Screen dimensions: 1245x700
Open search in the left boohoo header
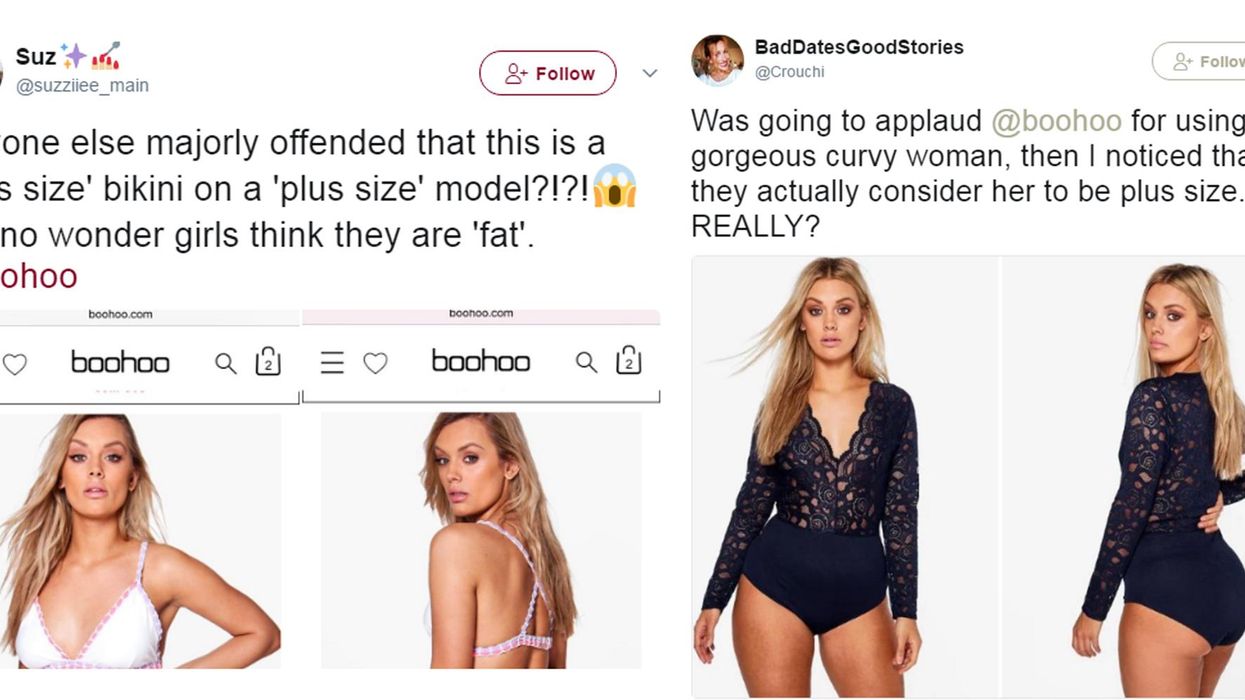click(226, 363)
